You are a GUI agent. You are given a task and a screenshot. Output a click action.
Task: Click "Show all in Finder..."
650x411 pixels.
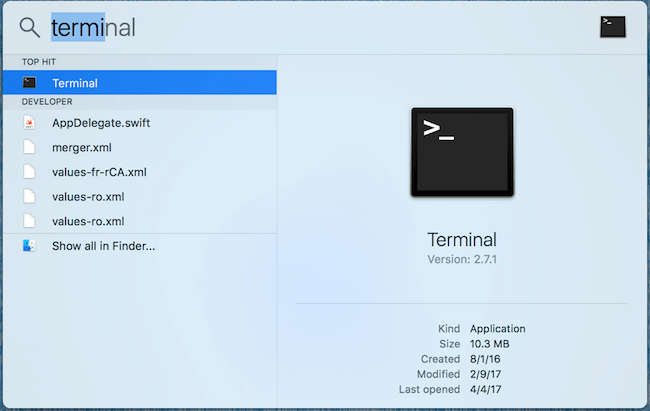[x=103, y=245]
